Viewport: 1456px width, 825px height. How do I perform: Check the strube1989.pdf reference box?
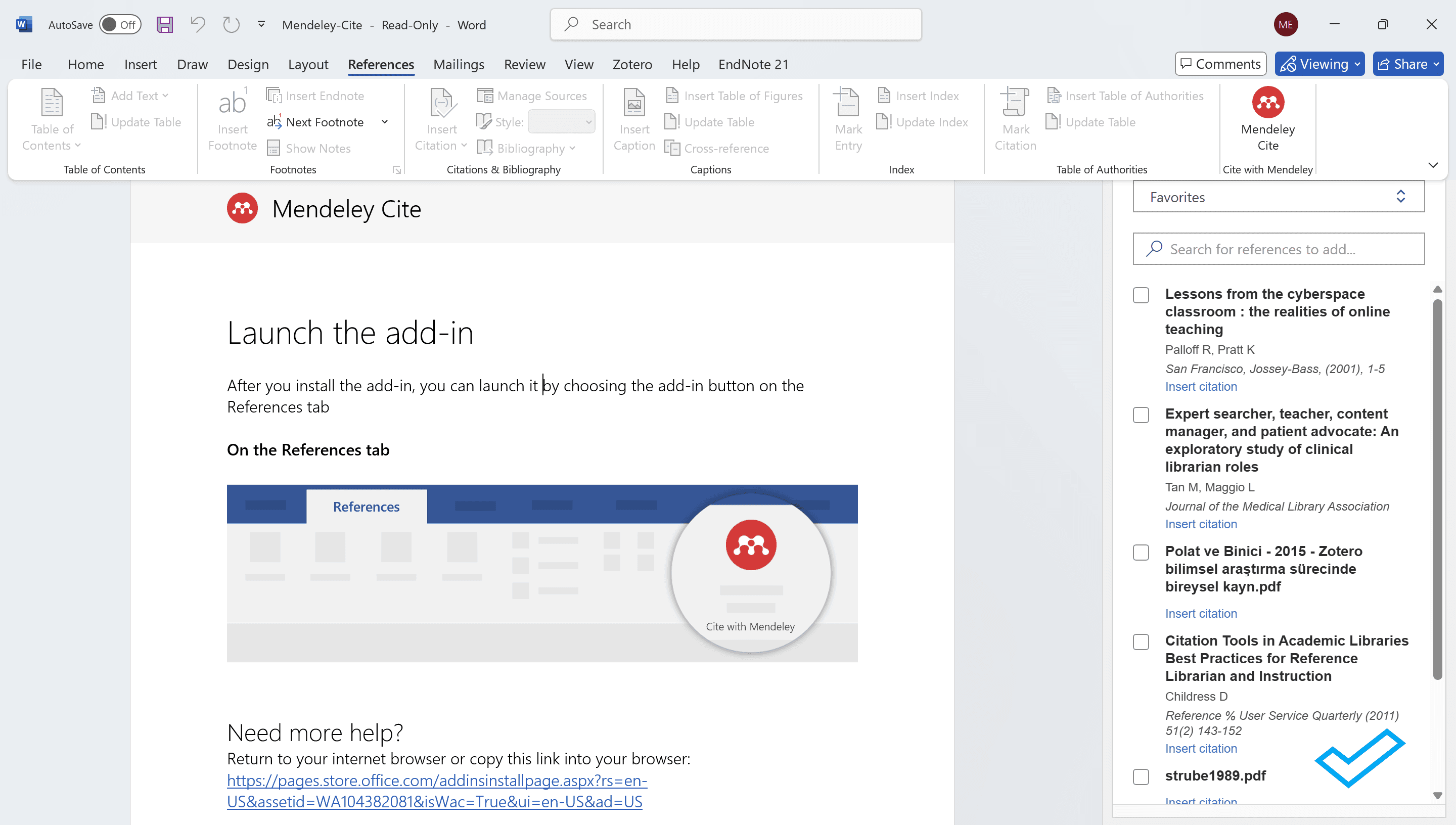[1141, 777]
